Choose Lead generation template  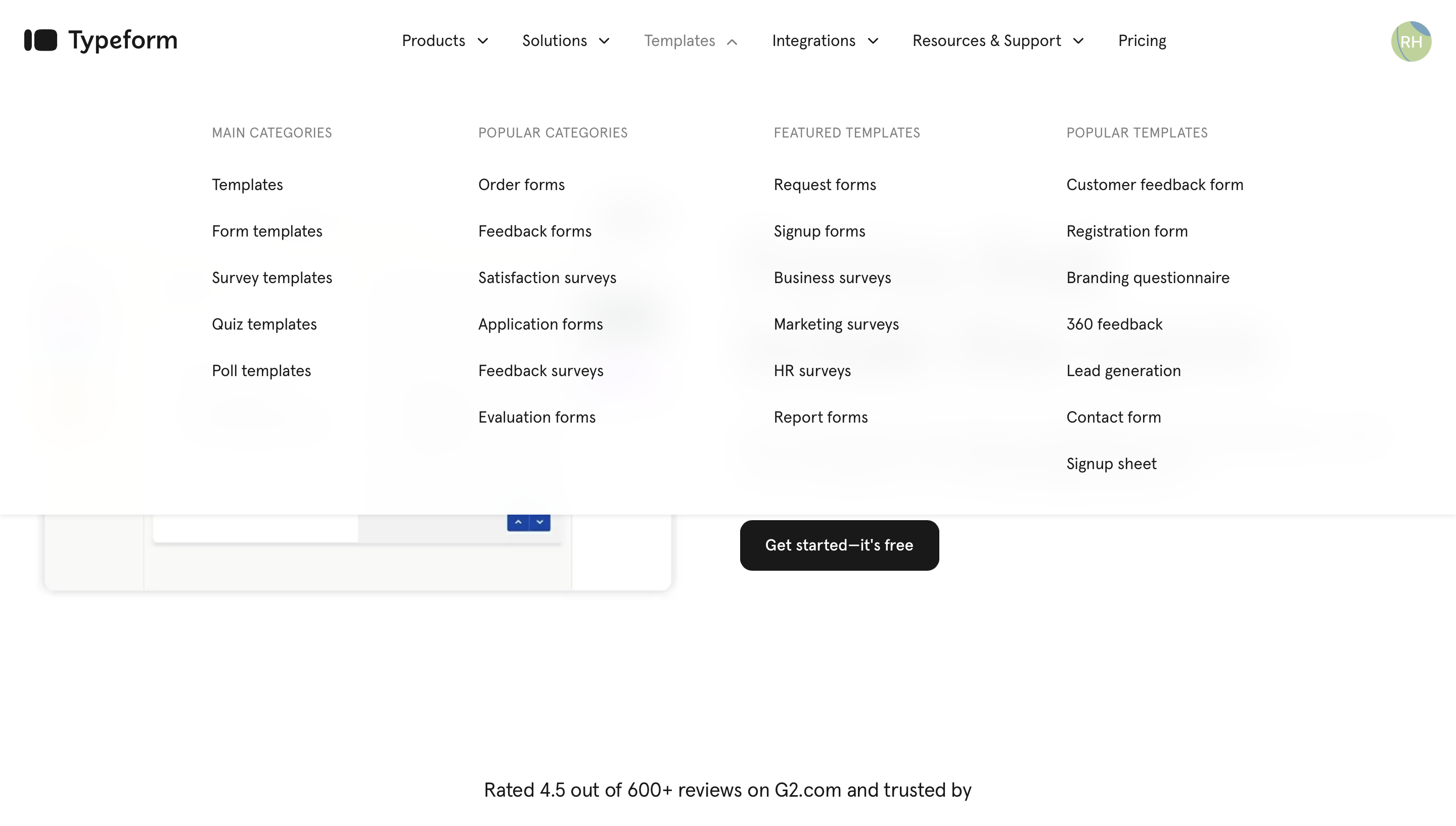click(x=1124, y=371)
